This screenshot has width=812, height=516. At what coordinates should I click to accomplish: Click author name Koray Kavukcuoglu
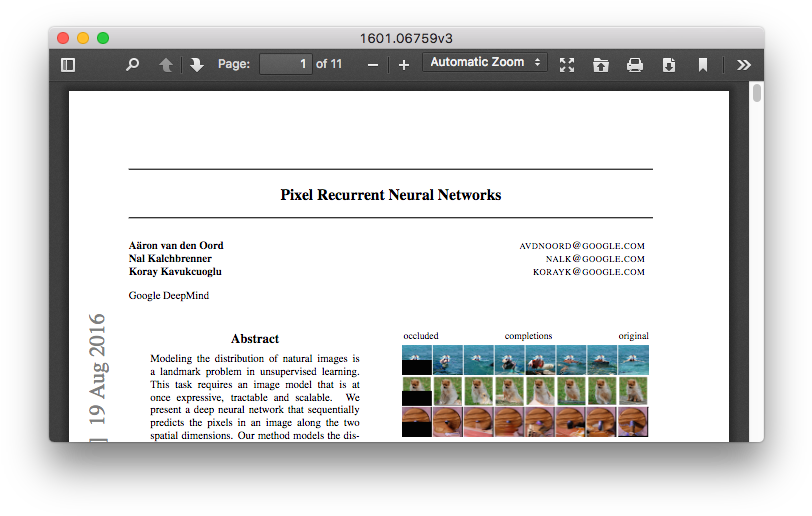point(175,271)
